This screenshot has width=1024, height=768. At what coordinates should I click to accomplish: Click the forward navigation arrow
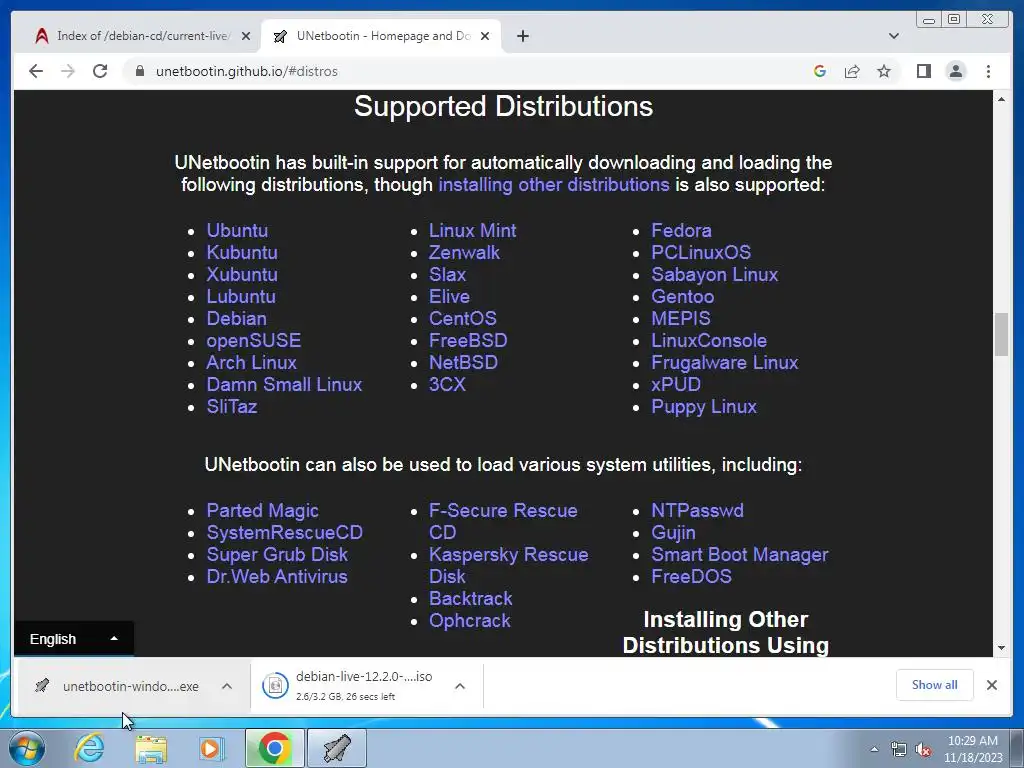pos(68,71)
